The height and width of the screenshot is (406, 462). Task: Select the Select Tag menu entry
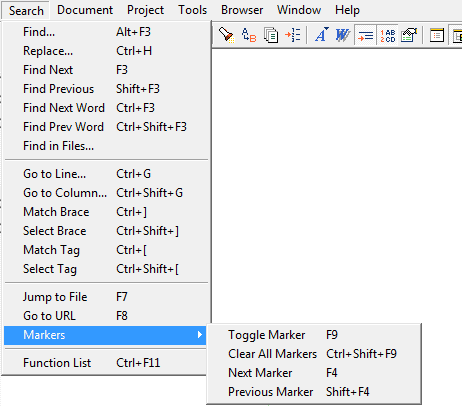pyautogui.click(x=106, y=269)
